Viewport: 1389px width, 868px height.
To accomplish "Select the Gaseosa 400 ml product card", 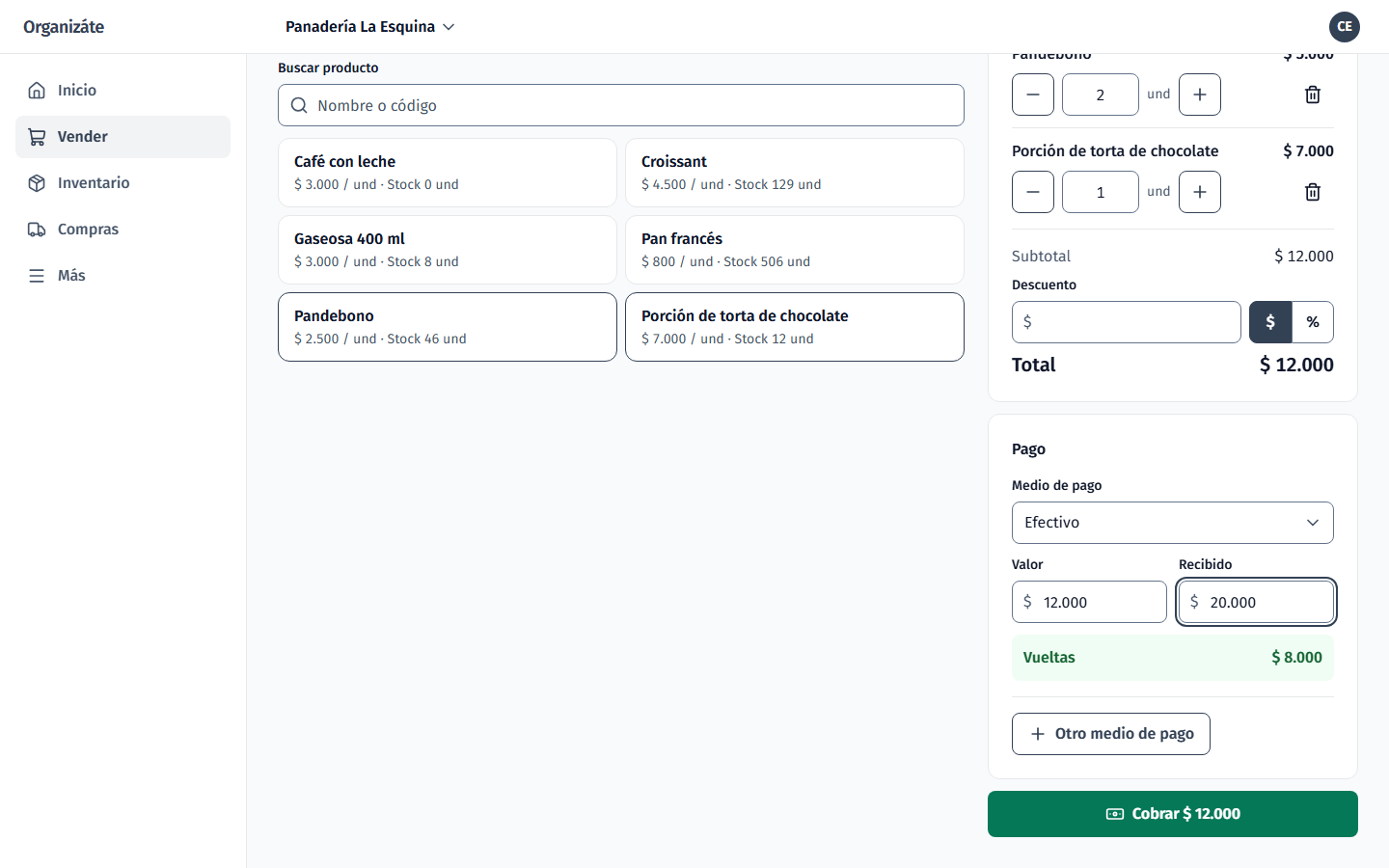I will click(x=448, y=250).
